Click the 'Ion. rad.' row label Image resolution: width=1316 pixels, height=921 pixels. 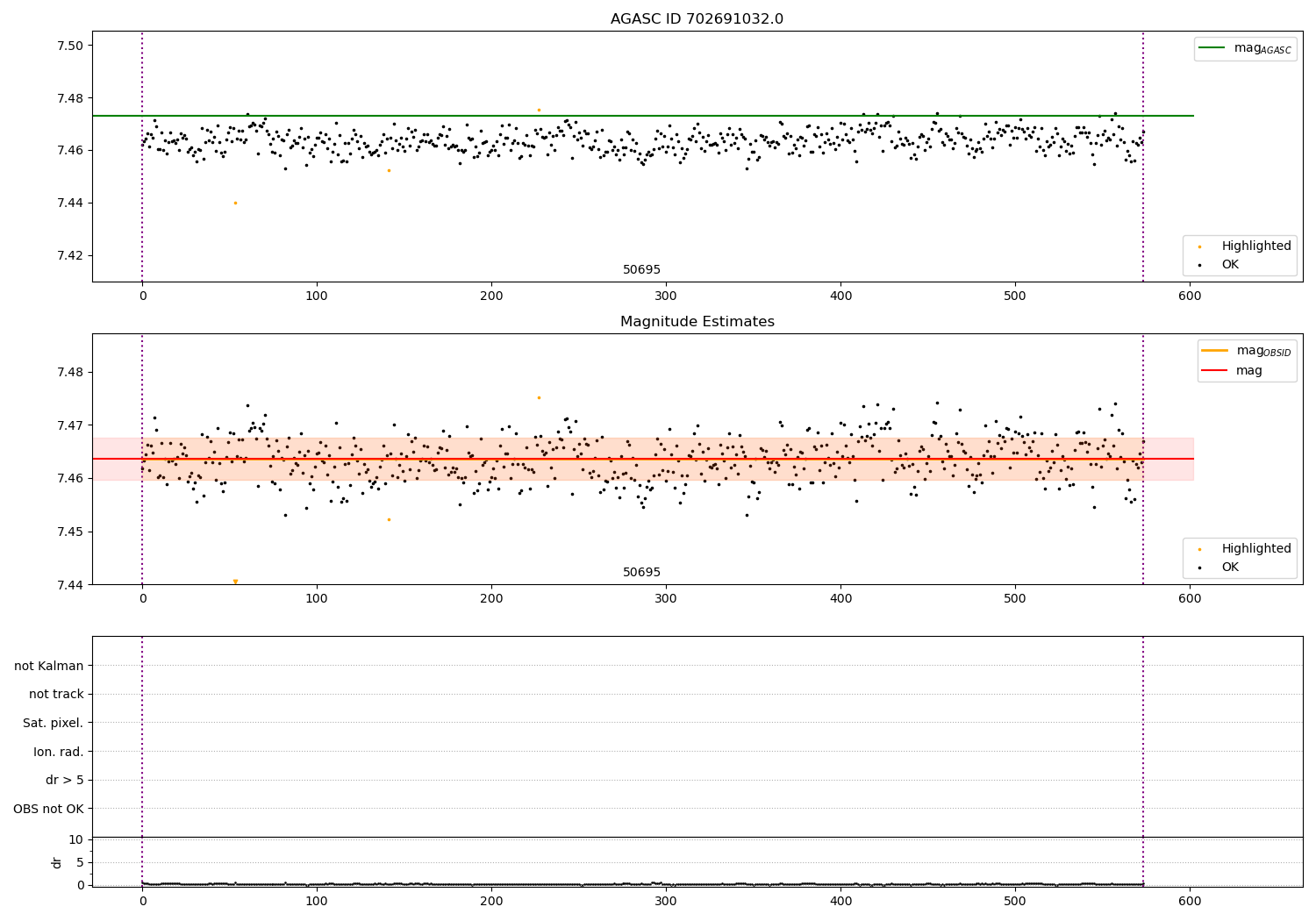[59, 752]
